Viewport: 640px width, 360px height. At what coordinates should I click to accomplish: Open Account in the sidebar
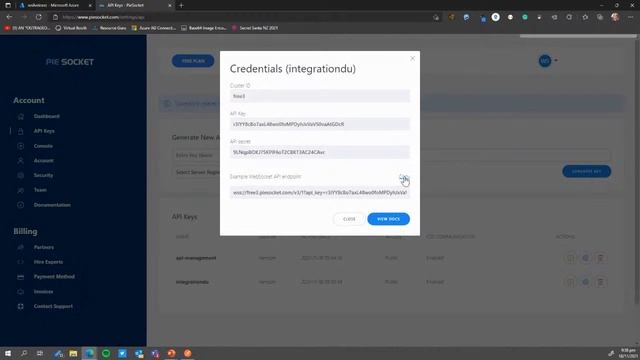point(44,160)
